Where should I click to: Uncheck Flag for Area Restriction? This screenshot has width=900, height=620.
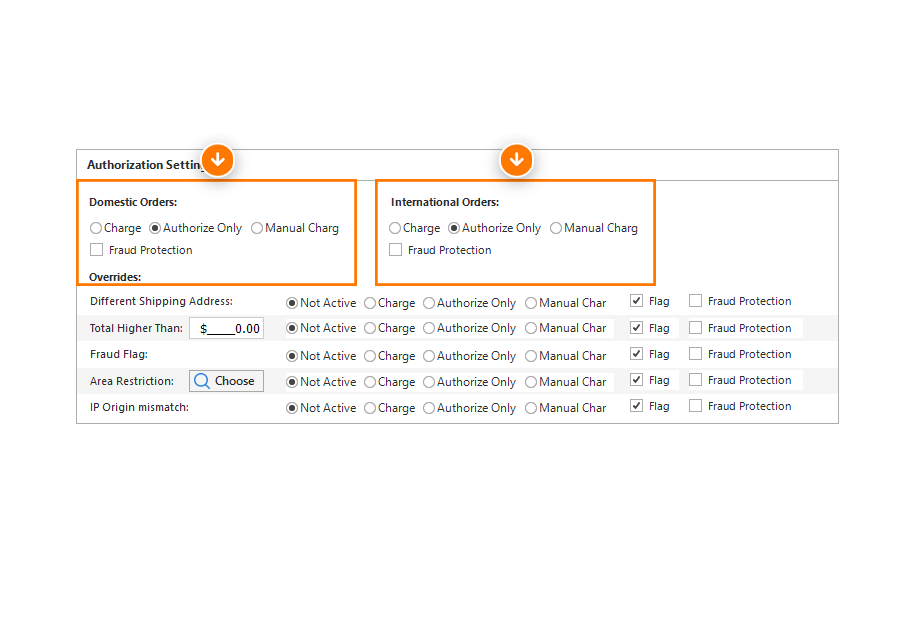coord(637,379)
